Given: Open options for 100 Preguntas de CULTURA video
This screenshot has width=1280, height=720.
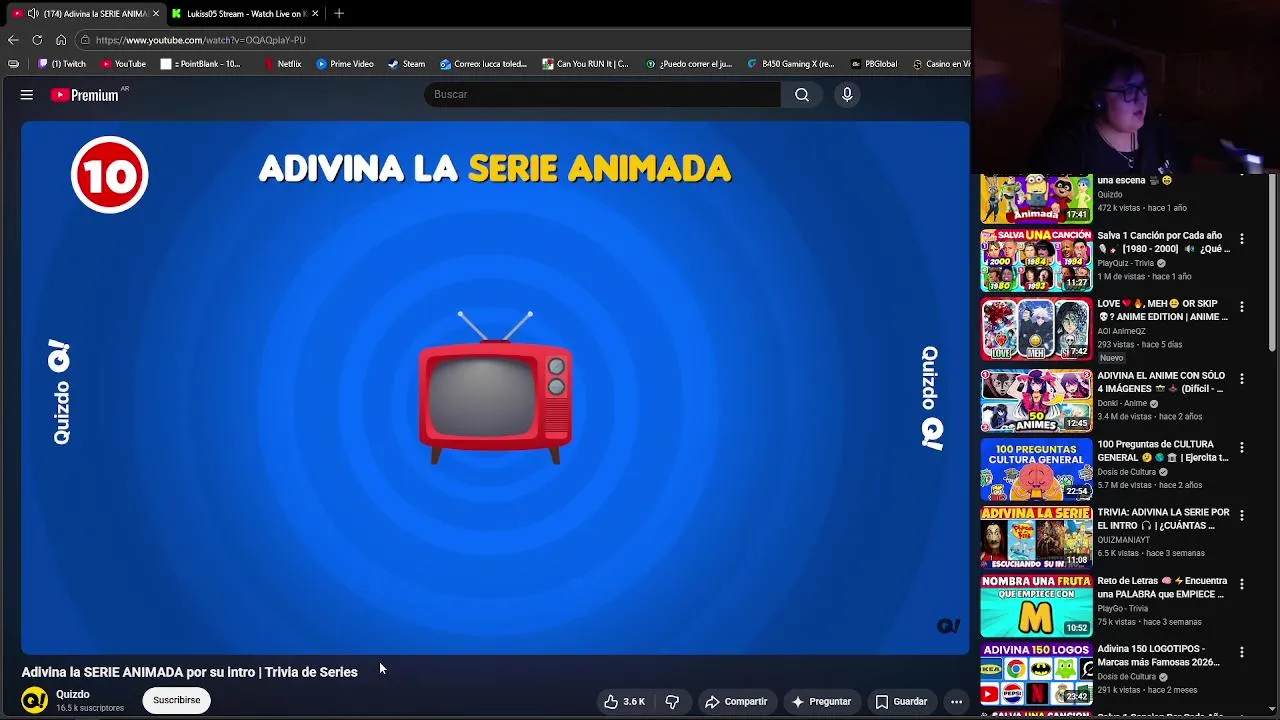Looking at the screenshot, I should coord(1241,447).
